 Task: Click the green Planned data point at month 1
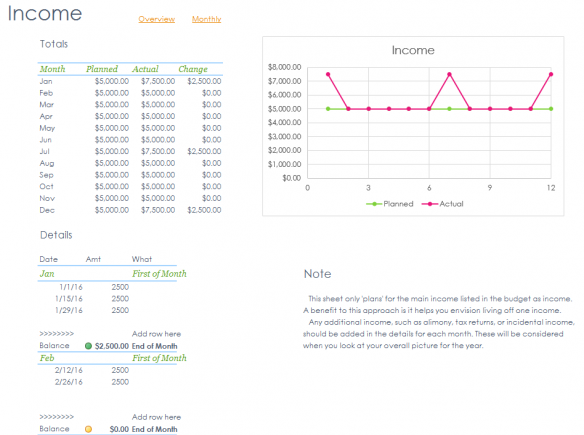point(328,109)
